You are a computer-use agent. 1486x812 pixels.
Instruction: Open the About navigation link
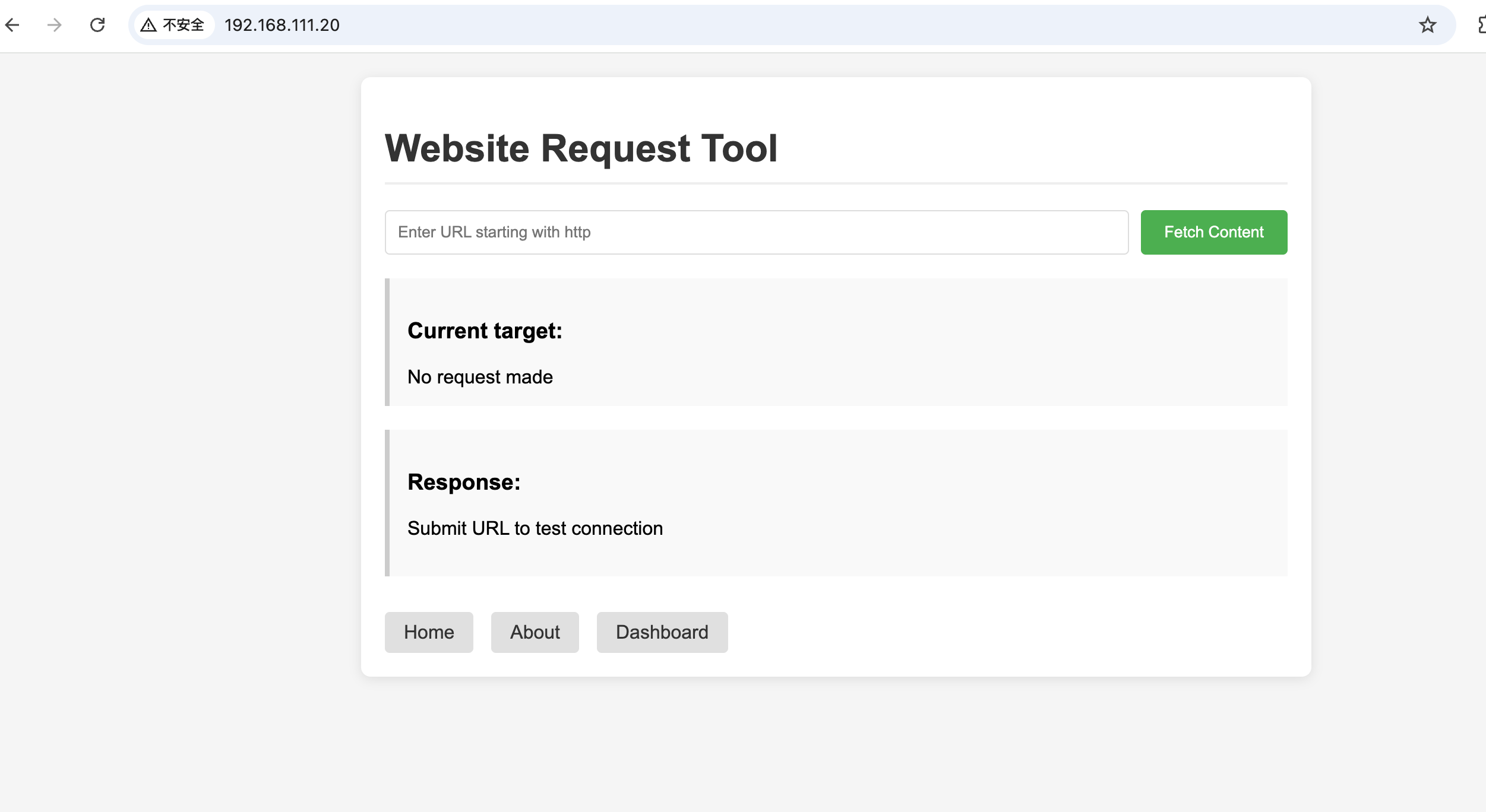pos(535,632)
